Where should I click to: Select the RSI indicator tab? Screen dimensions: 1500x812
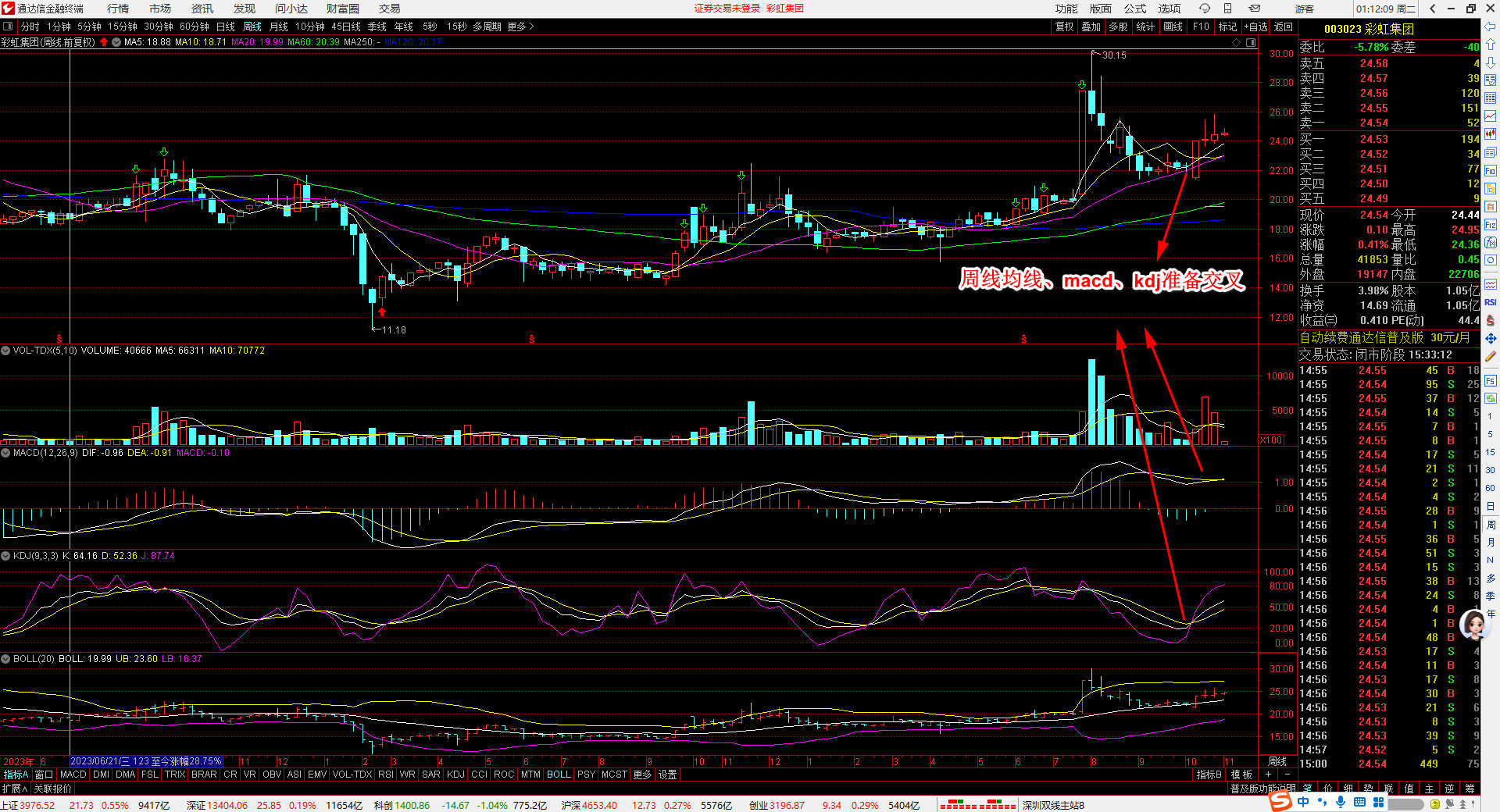click(385, 775)
